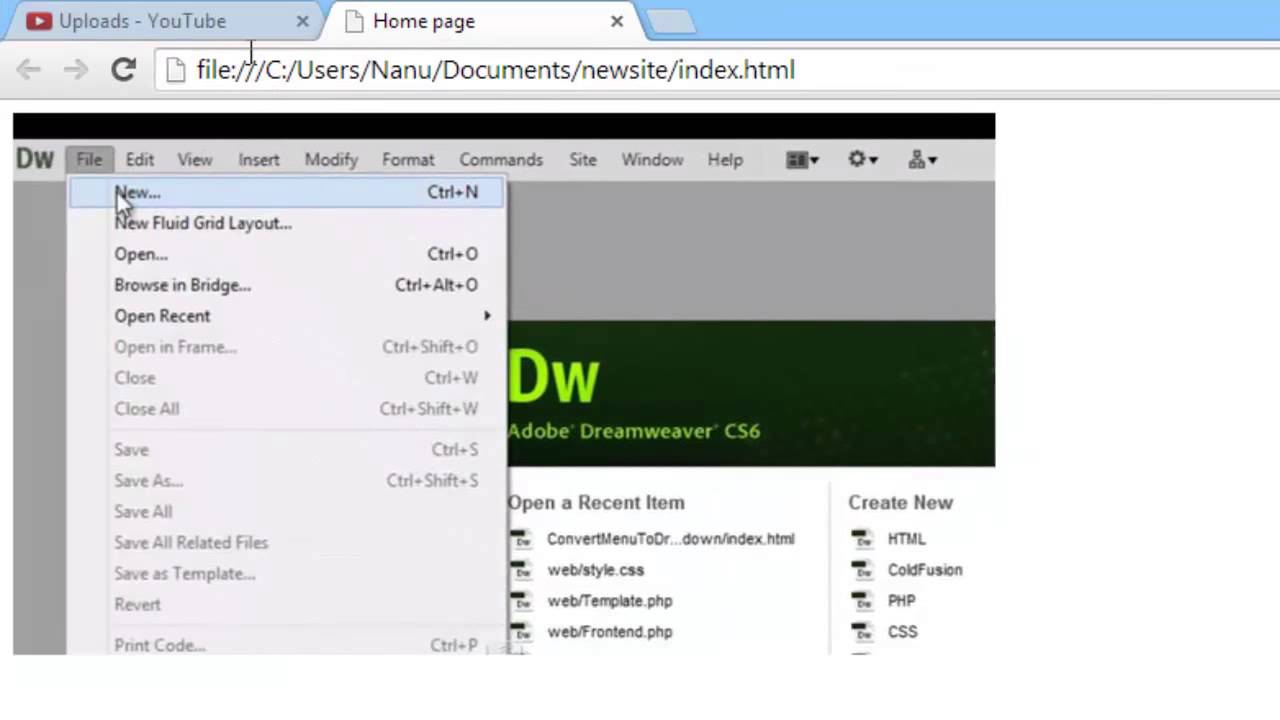Choose New... from the File menu
The height and width of the screenshot is (720, 1280).
click(x=137, y=192)
